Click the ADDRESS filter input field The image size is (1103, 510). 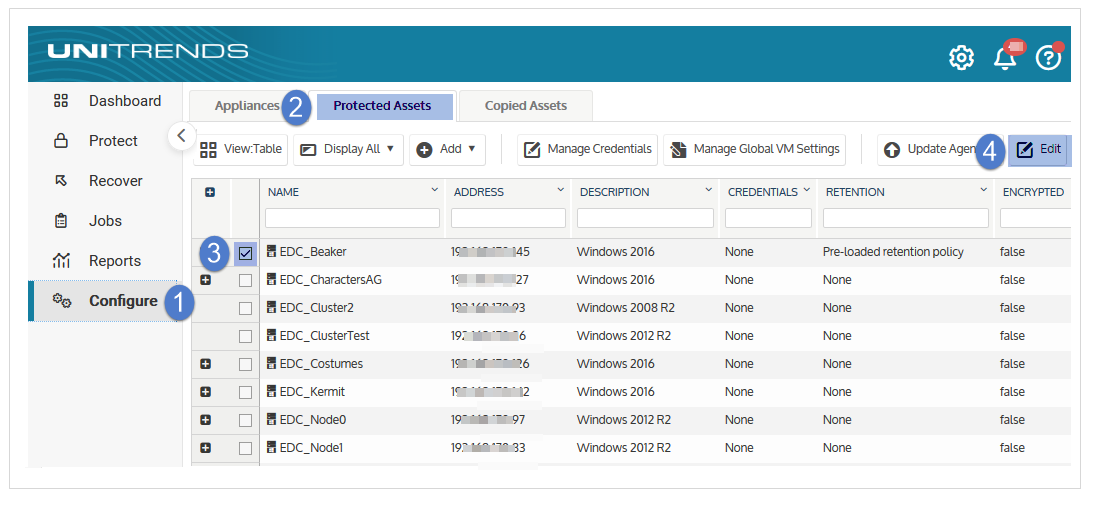point(509,218)
